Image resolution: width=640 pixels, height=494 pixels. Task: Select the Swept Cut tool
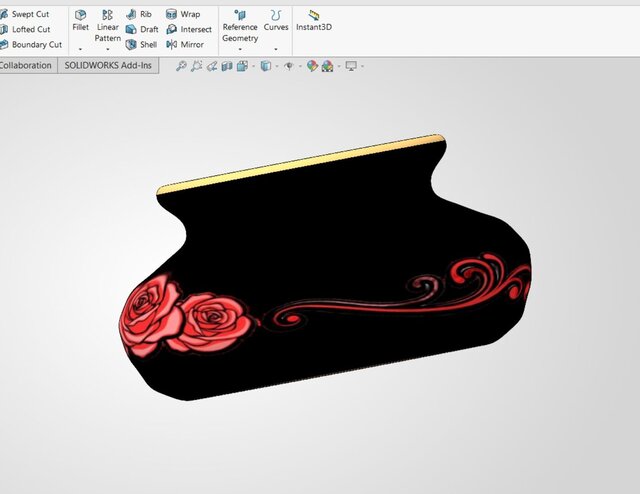[x=30, y=14]
